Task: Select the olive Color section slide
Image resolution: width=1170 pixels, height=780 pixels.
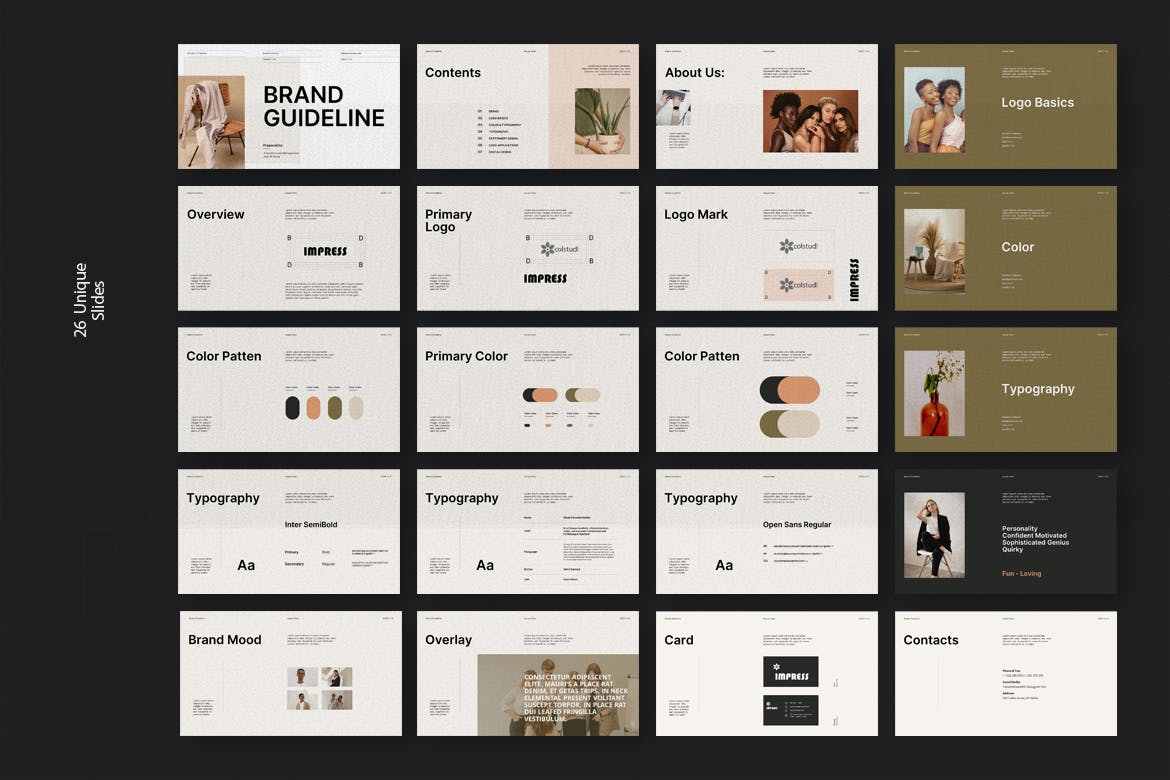Action: coord(1006,248)
